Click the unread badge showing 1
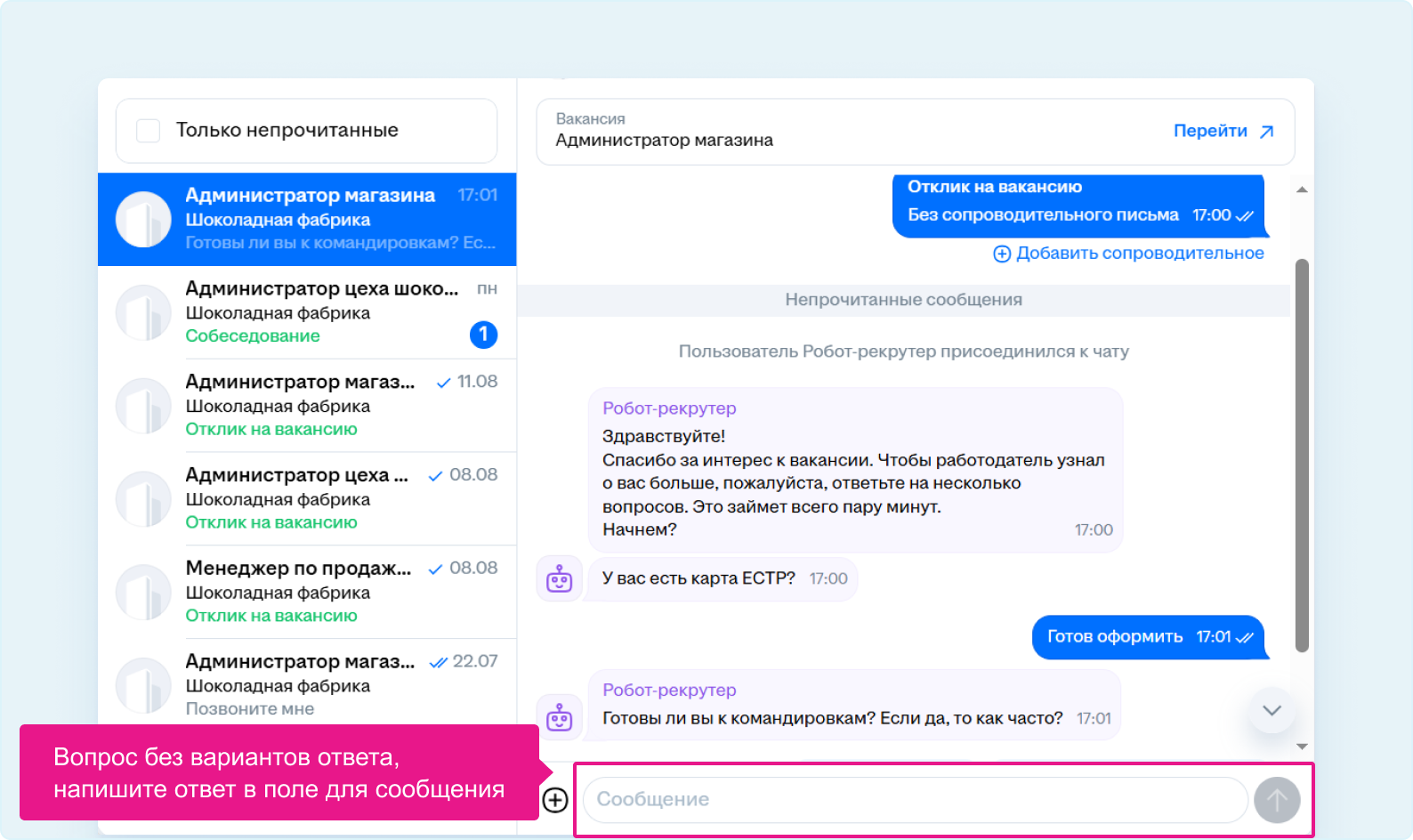 click(x=483, y=335)
